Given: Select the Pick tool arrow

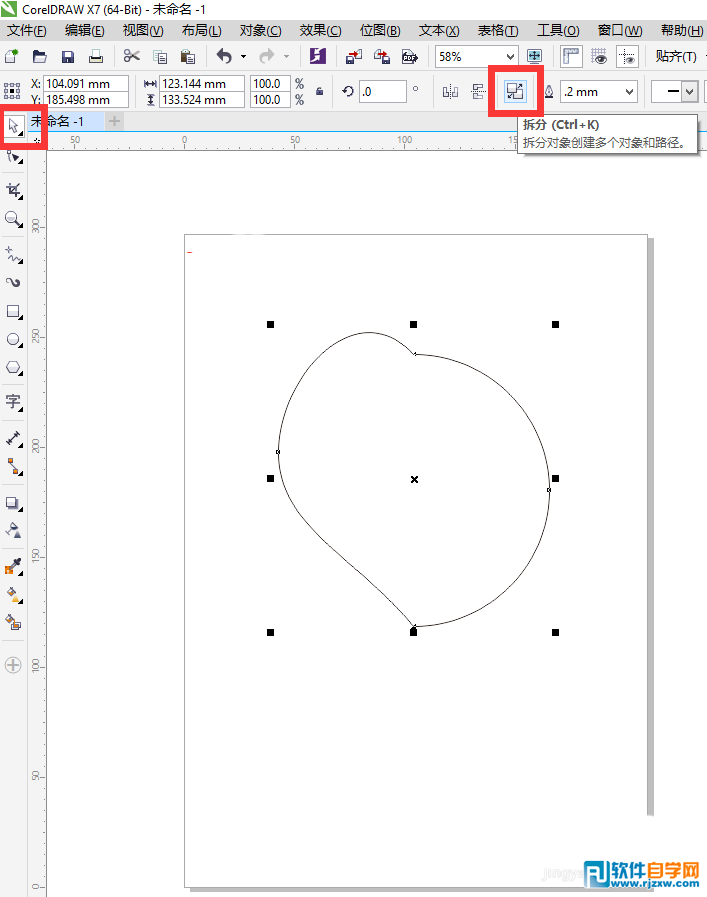Looking at the screenshot, I should point(13,125).
